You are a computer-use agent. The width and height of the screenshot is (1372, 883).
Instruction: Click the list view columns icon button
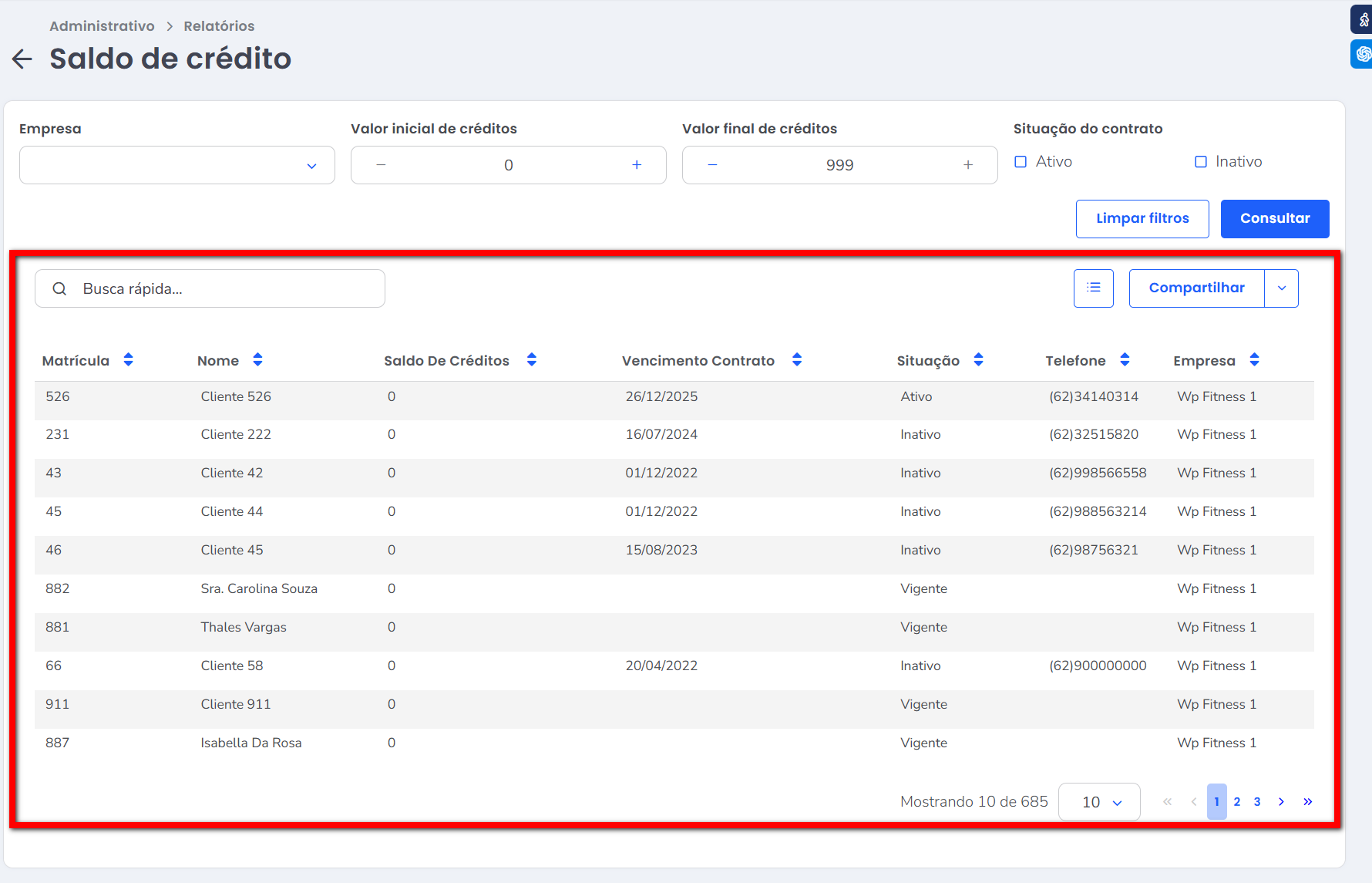click(1093, 288)
